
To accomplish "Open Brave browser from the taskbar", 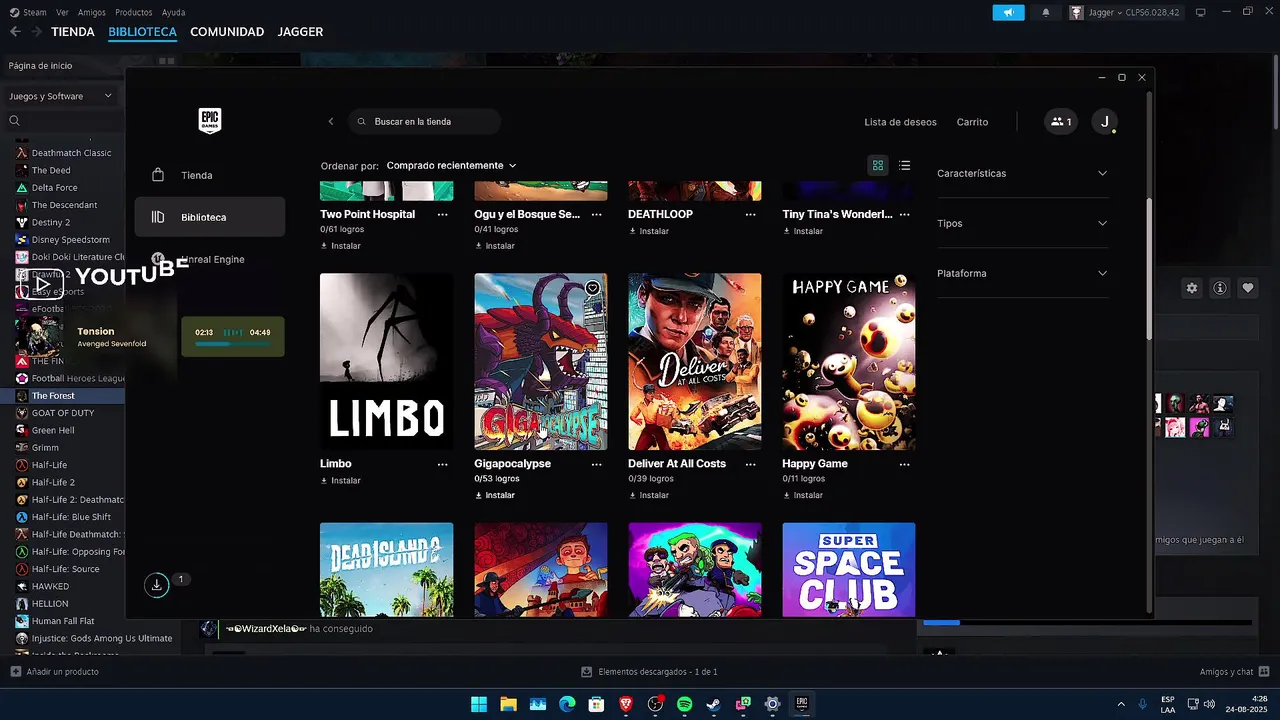I will click(626, 704).
